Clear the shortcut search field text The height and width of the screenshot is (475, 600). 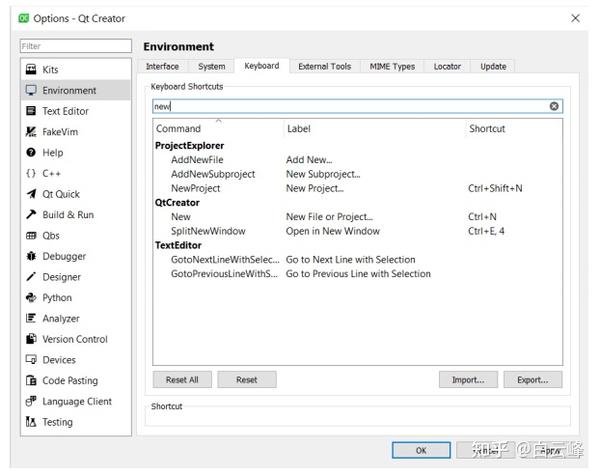[554, 106]
